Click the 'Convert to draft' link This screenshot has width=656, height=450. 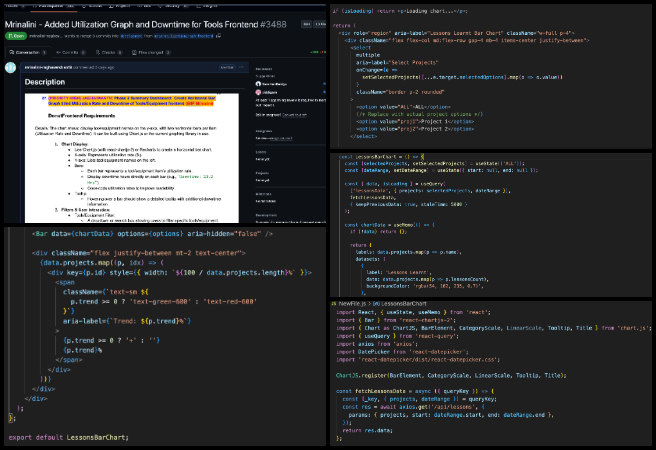[x=294, y=115]
